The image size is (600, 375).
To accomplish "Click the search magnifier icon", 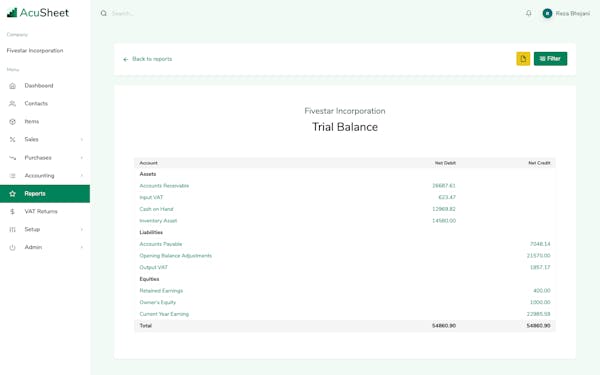I will tap(103, 13).
